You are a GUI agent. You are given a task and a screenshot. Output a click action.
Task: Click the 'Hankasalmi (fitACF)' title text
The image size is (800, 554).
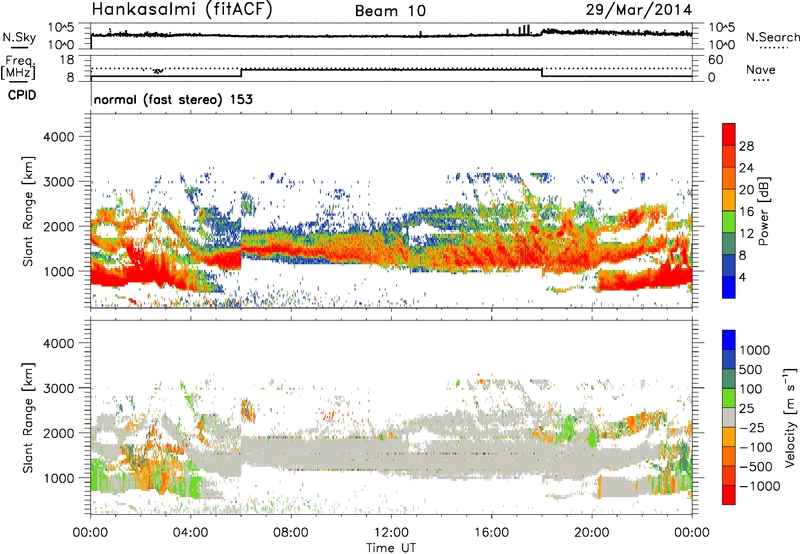point(182,10)
